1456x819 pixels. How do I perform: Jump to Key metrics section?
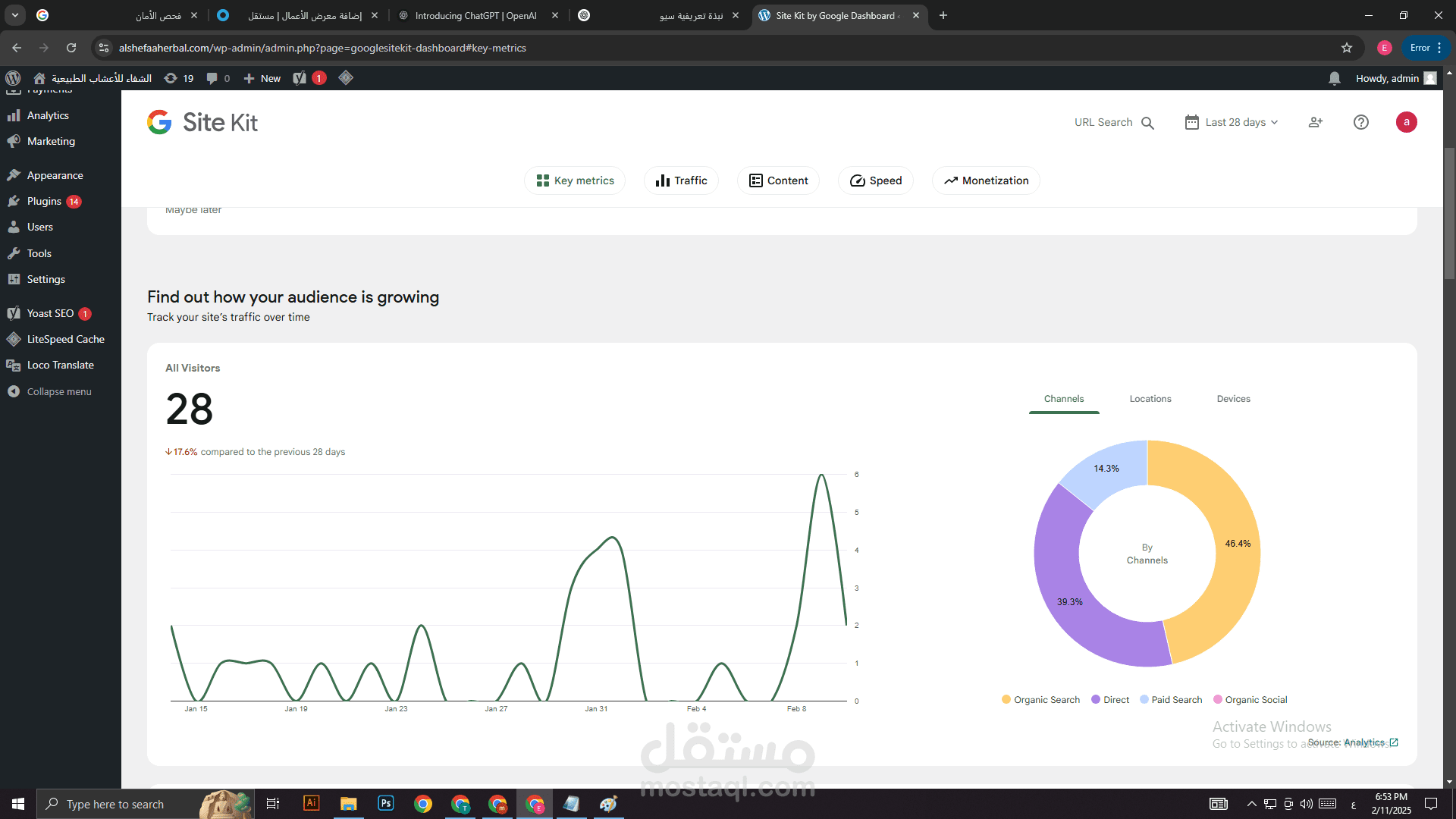575,180
